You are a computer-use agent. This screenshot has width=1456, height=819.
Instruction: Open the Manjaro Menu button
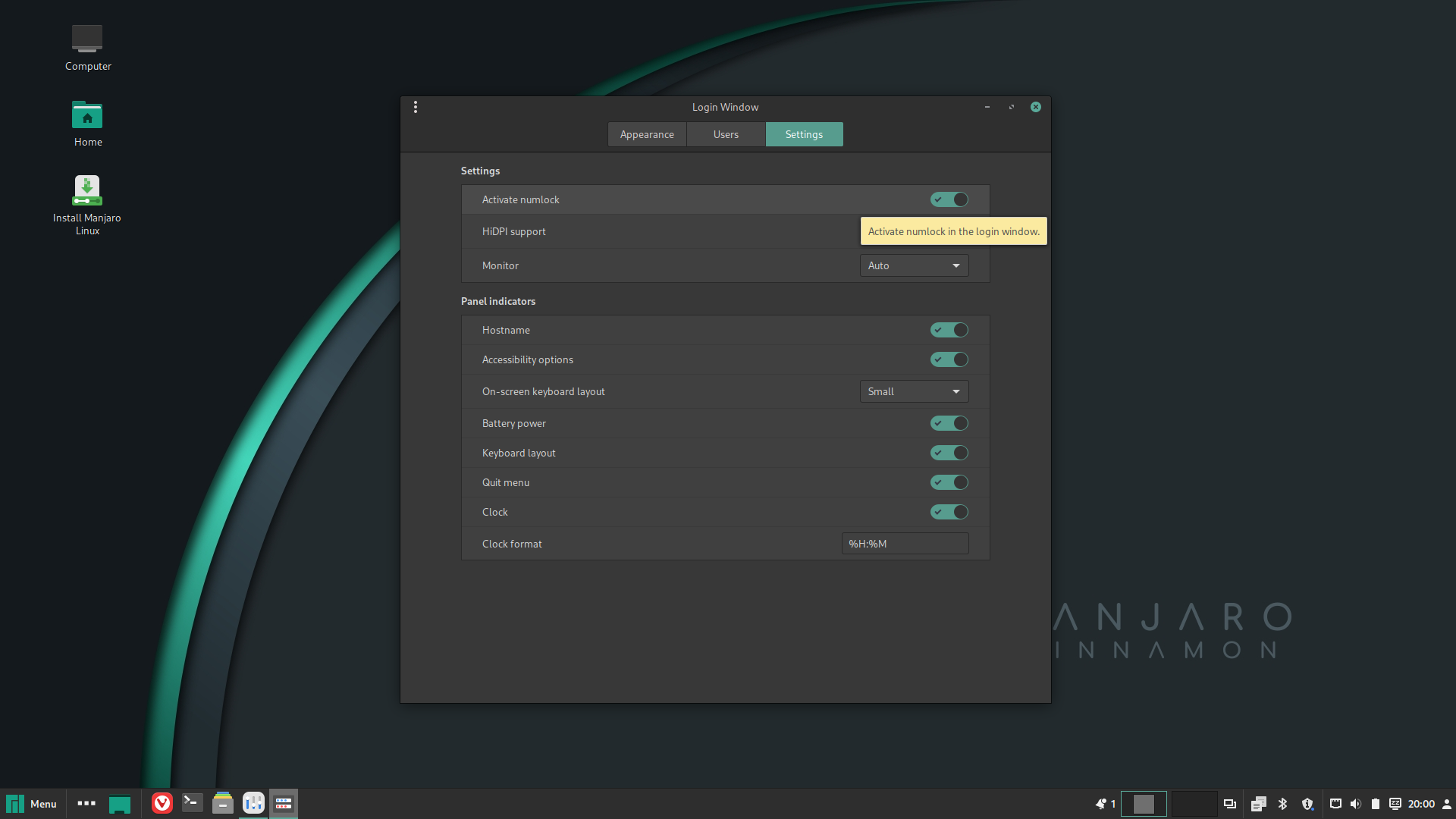coord(32,804)
